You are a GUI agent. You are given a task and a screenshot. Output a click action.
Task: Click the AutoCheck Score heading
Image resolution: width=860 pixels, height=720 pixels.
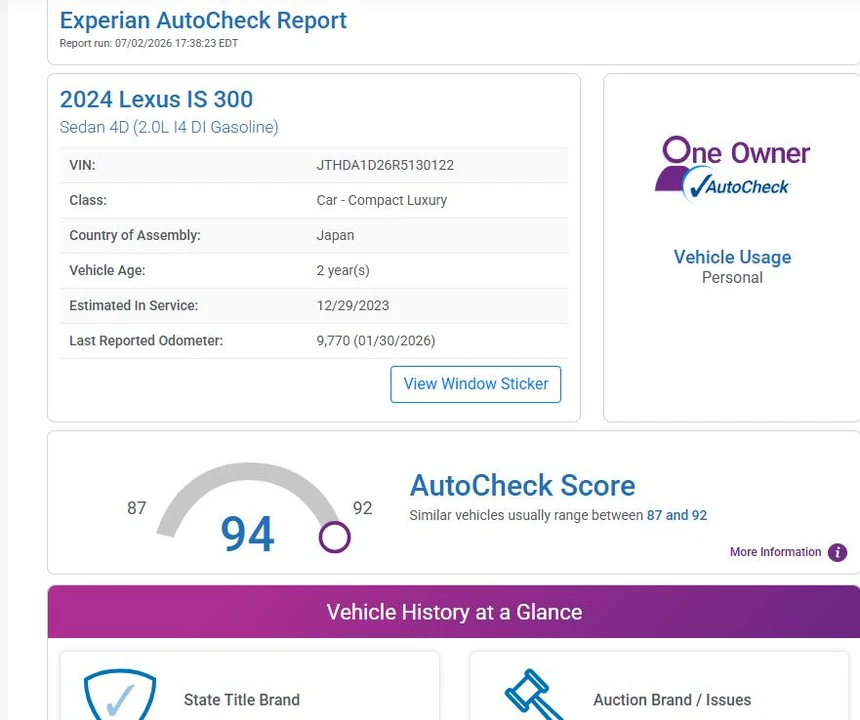click(522, 485)
